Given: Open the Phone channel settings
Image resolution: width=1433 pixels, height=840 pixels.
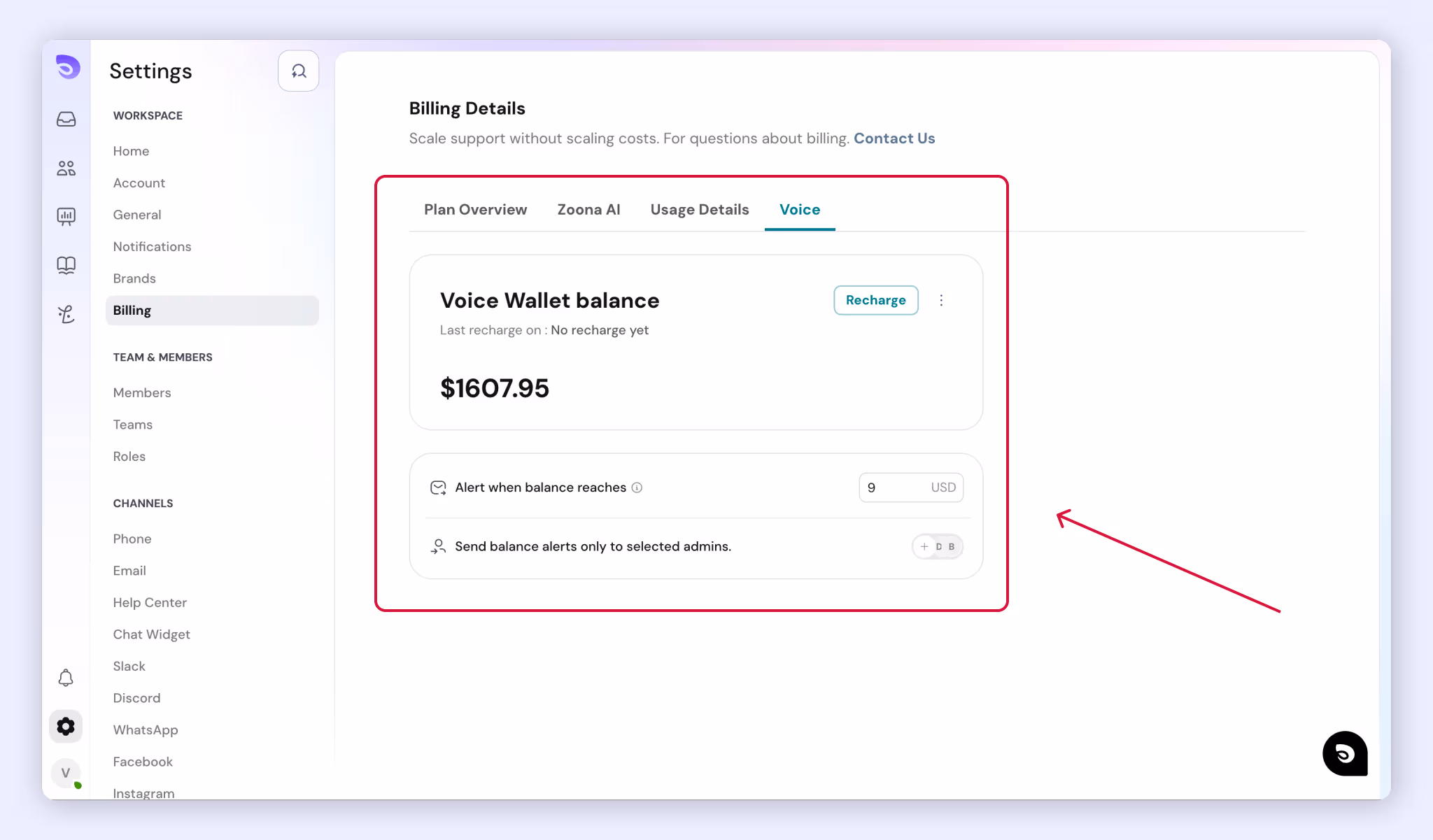Looking at the screenshot, I should pyautogui.click(x=132, y=539).
